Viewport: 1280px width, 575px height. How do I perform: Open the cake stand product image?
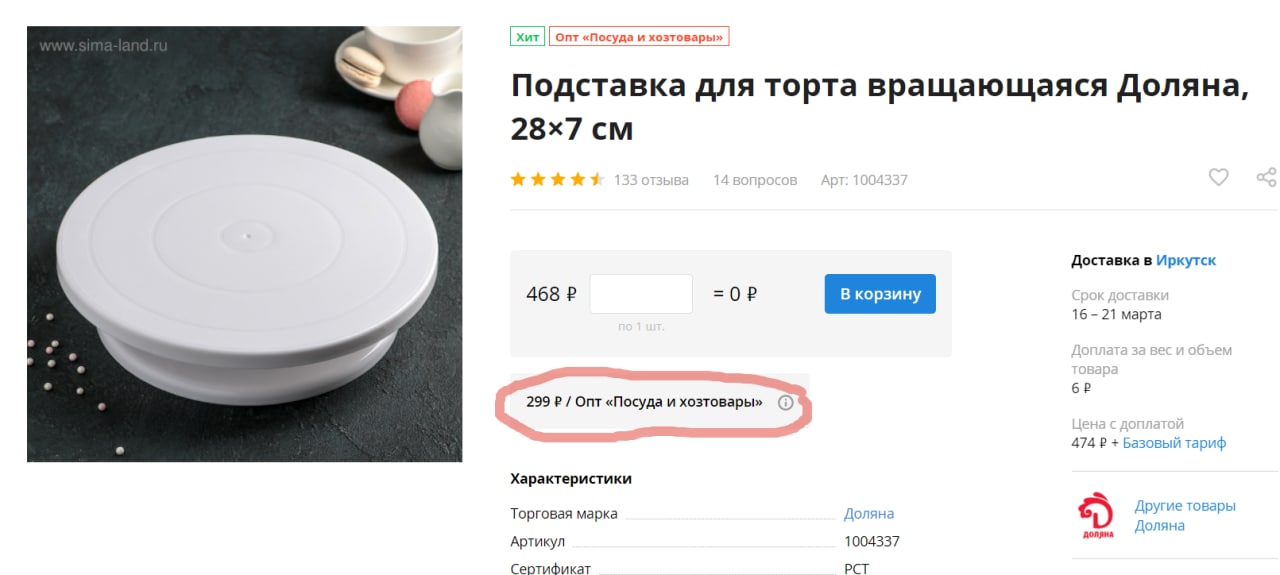pyautogui.click(x=244, y=244)
